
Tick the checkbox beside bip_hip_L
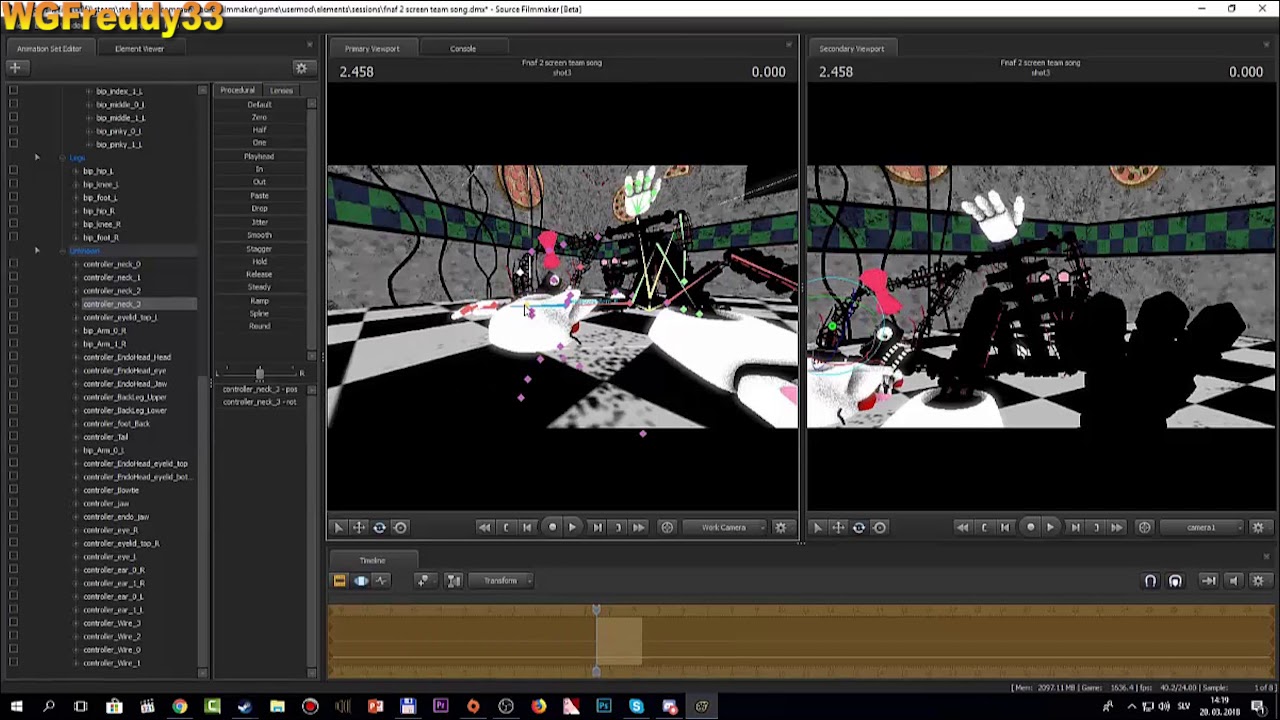click(x=13, y=171)
